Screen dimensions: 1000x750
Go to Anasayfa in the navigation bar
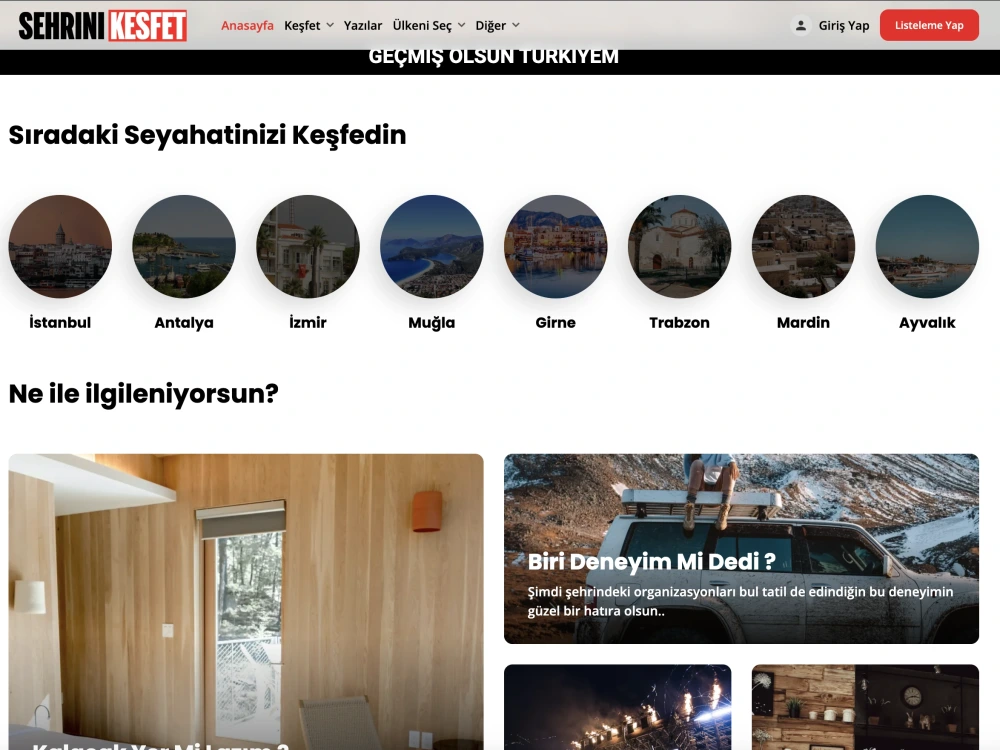click(247, 26)
